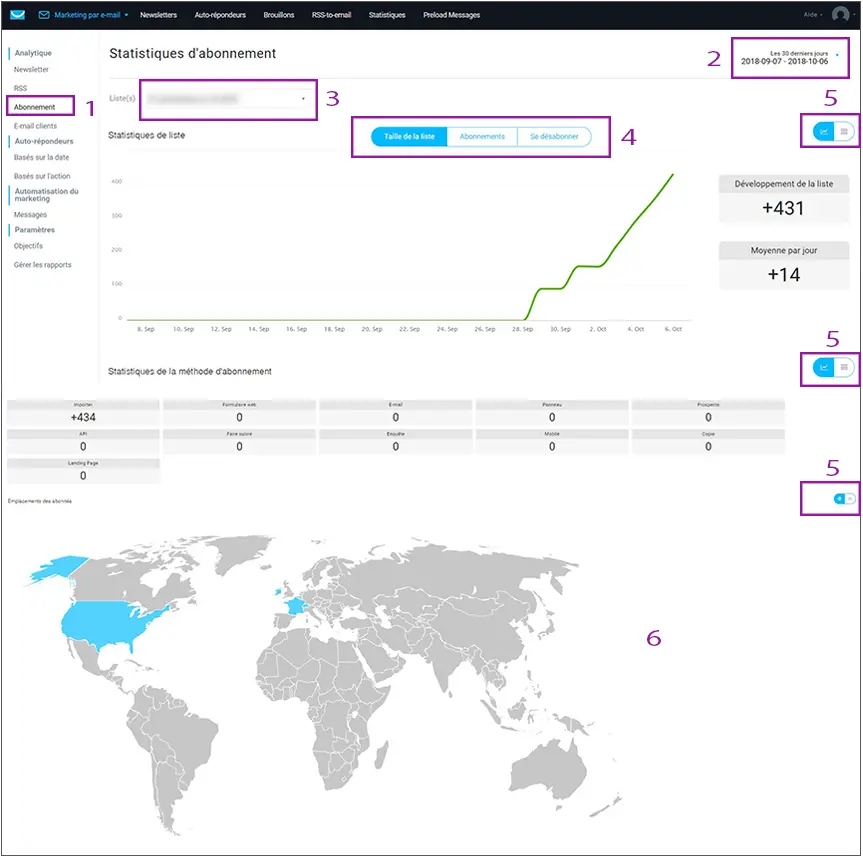The width and height of the screenshot is (863, 860).
Task: Click the Formulaire web count card
Action: click(x=239, y=413)
